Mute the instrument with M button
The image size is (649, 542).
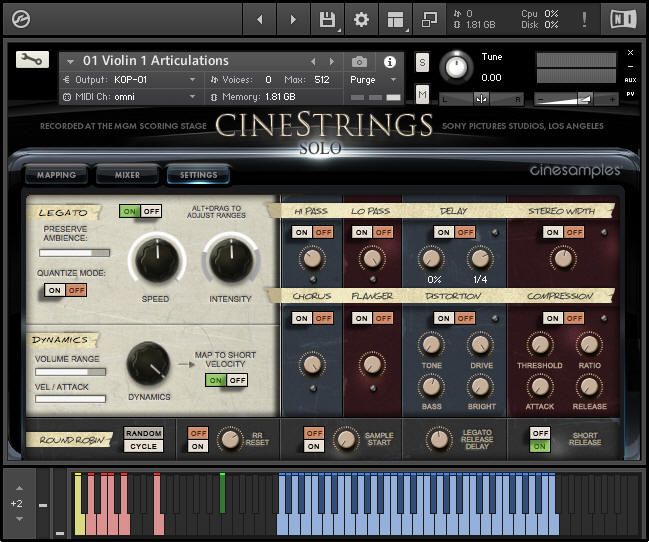[x=422, y=95]
